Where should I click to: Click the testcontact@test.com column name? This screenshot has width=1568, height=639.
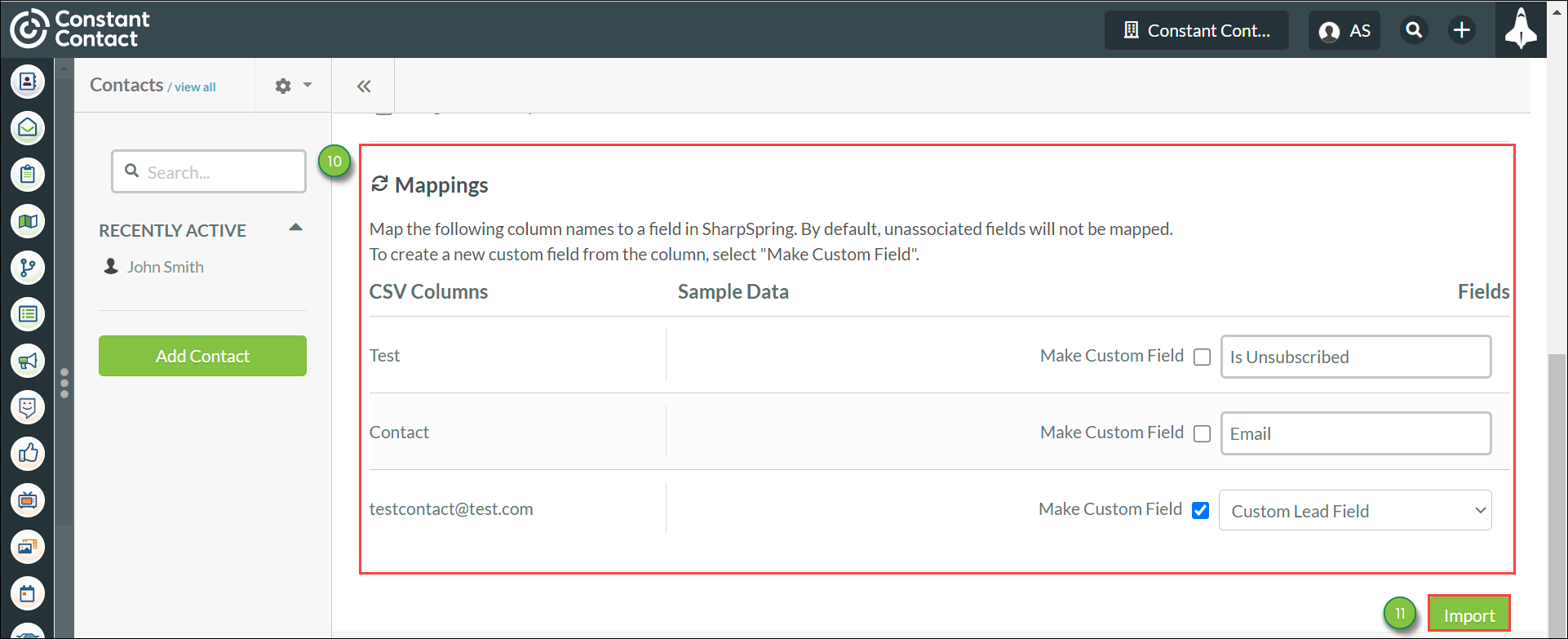tap(451, 508)
